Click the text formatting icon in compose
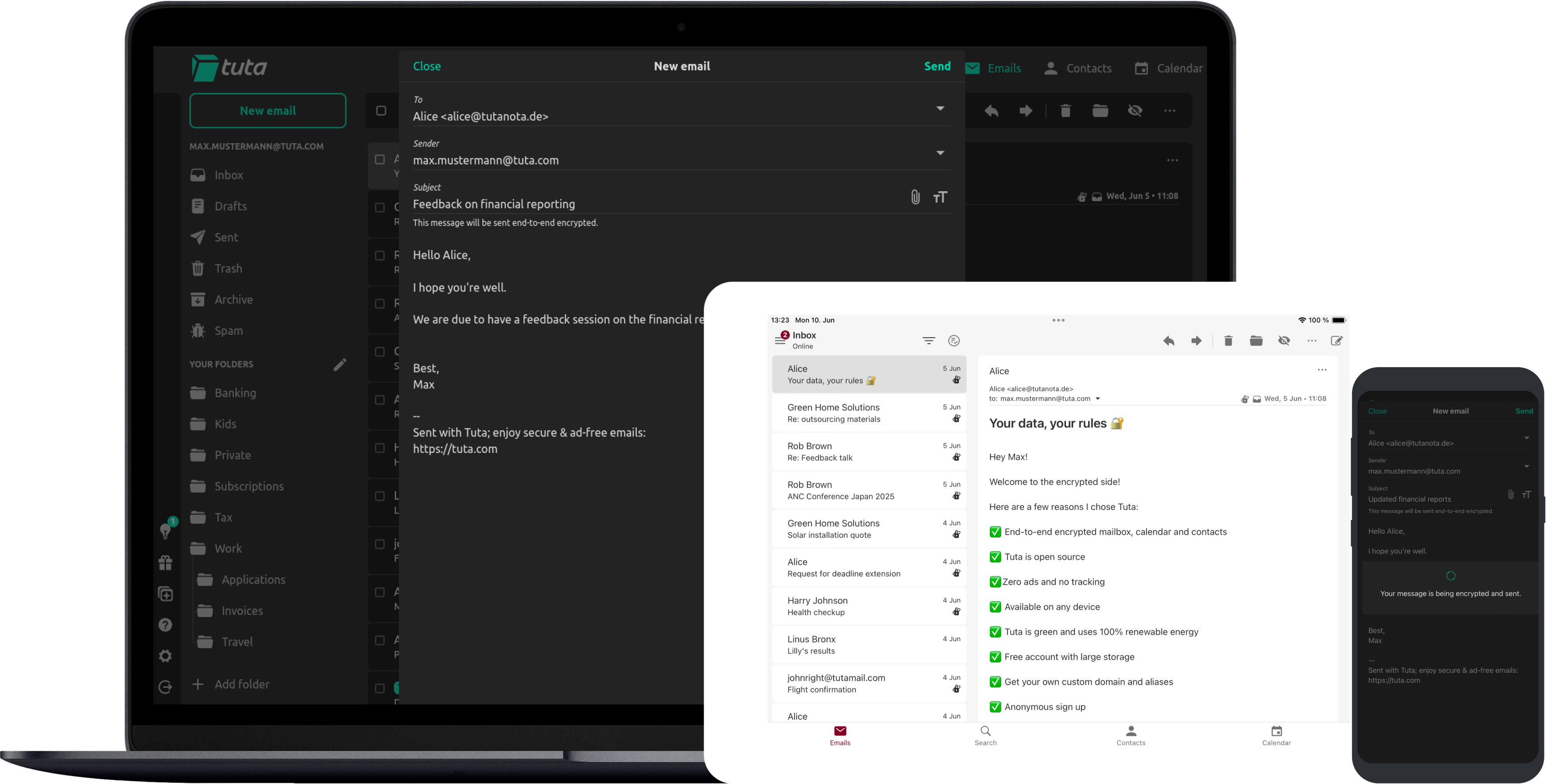The height and width of the screenshot is (784, 1547). point(940,197)
